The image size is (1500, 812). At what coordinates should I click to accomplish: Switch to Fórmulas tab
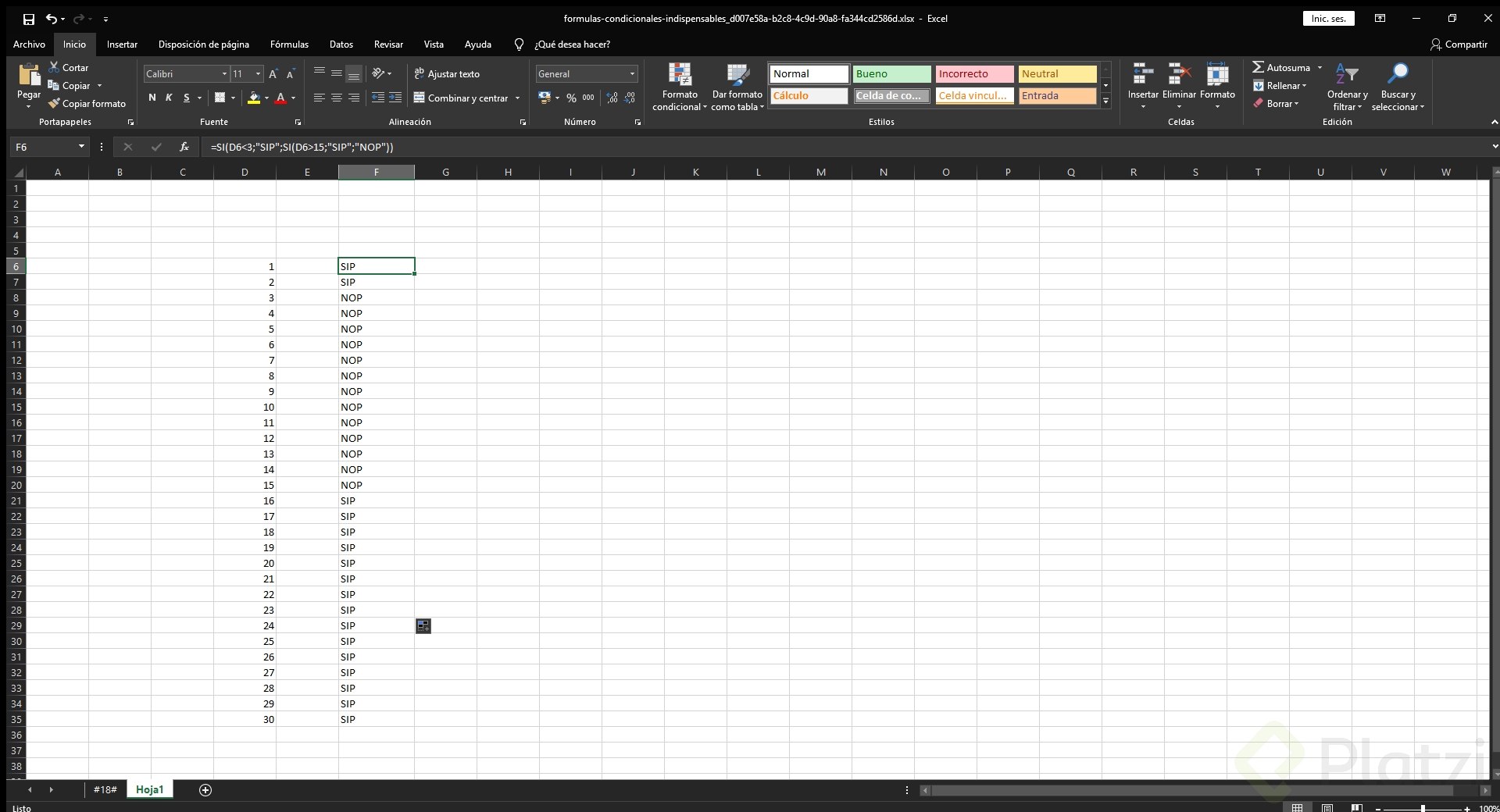(x=289, y=45)
